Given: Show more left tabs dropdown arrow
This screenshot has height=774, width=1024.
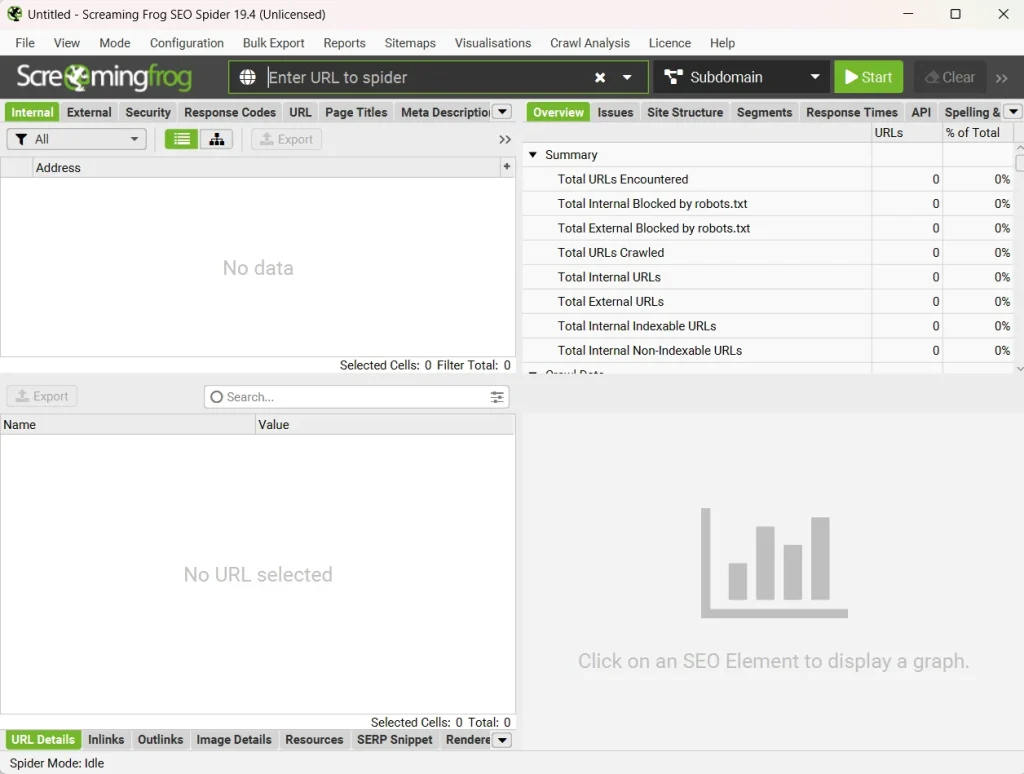Looking at the screenshot, I should tap(502, 112).
